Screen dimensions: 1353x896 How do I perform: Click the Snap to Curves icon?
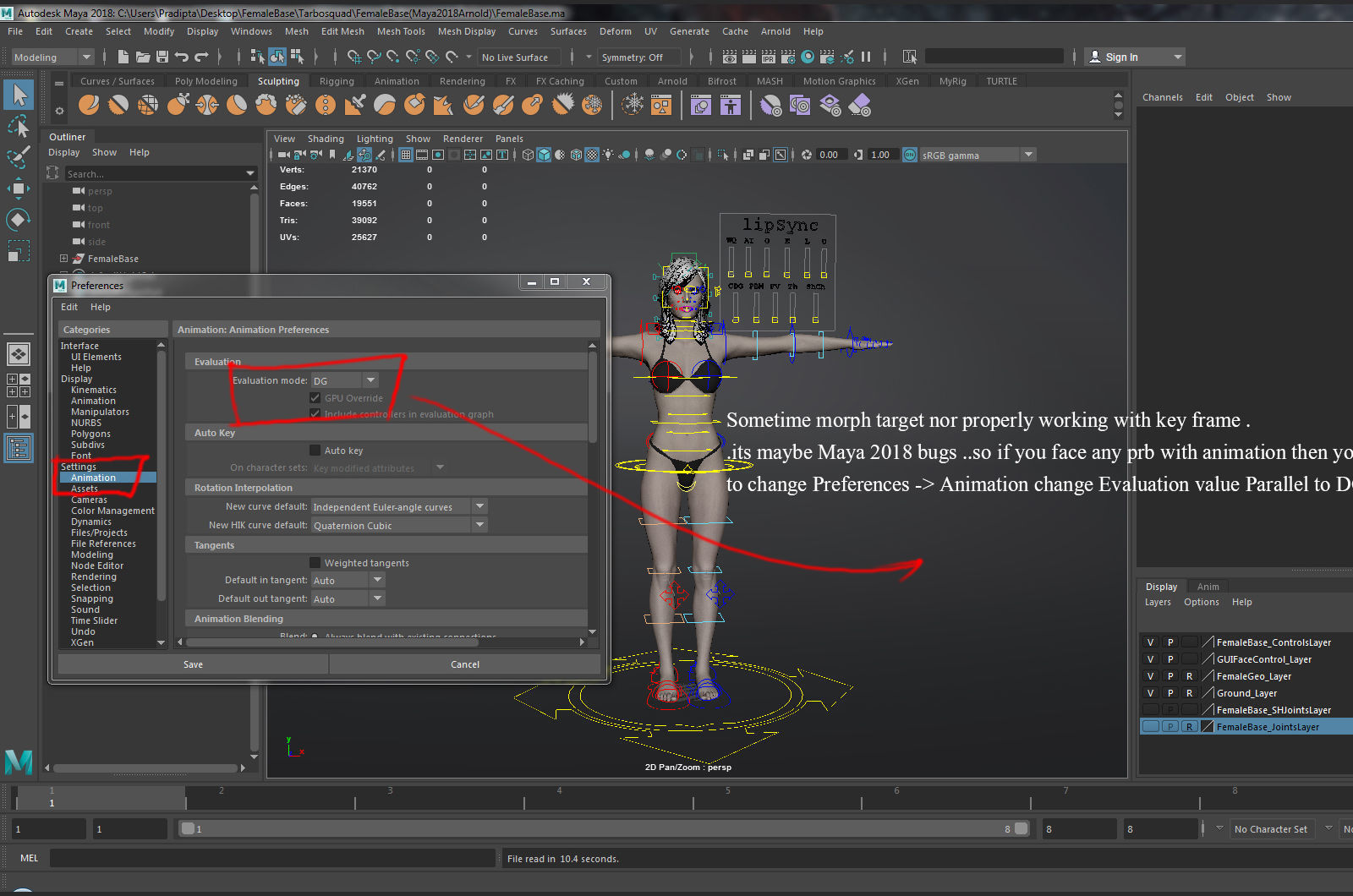point(373,57)
